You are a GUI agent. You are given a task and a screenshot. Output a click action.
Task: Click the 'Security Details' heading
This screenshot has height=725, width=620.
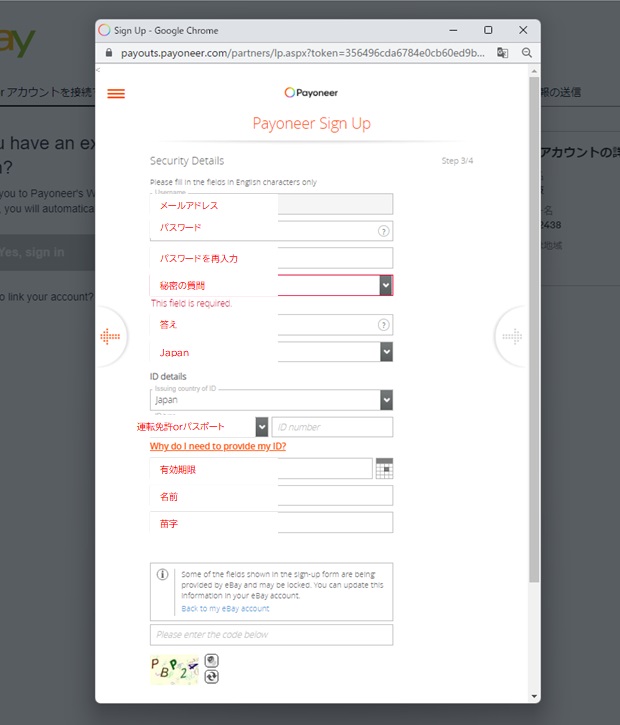(187, 161)
